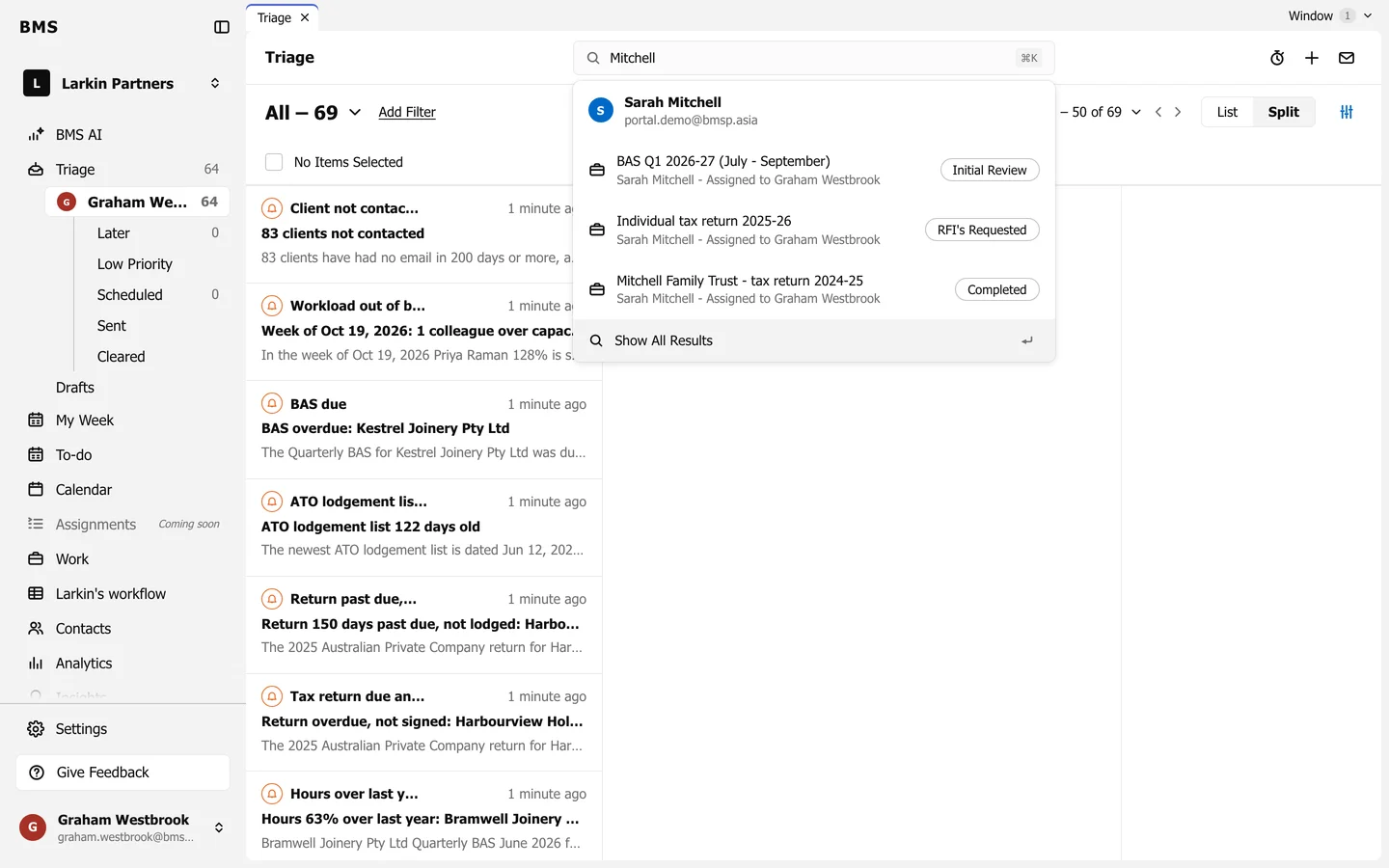The height and width of the screenshot is (868, 1389).
Task: Open Mitchell Family Trust tax return result
Action: [814, 289]
